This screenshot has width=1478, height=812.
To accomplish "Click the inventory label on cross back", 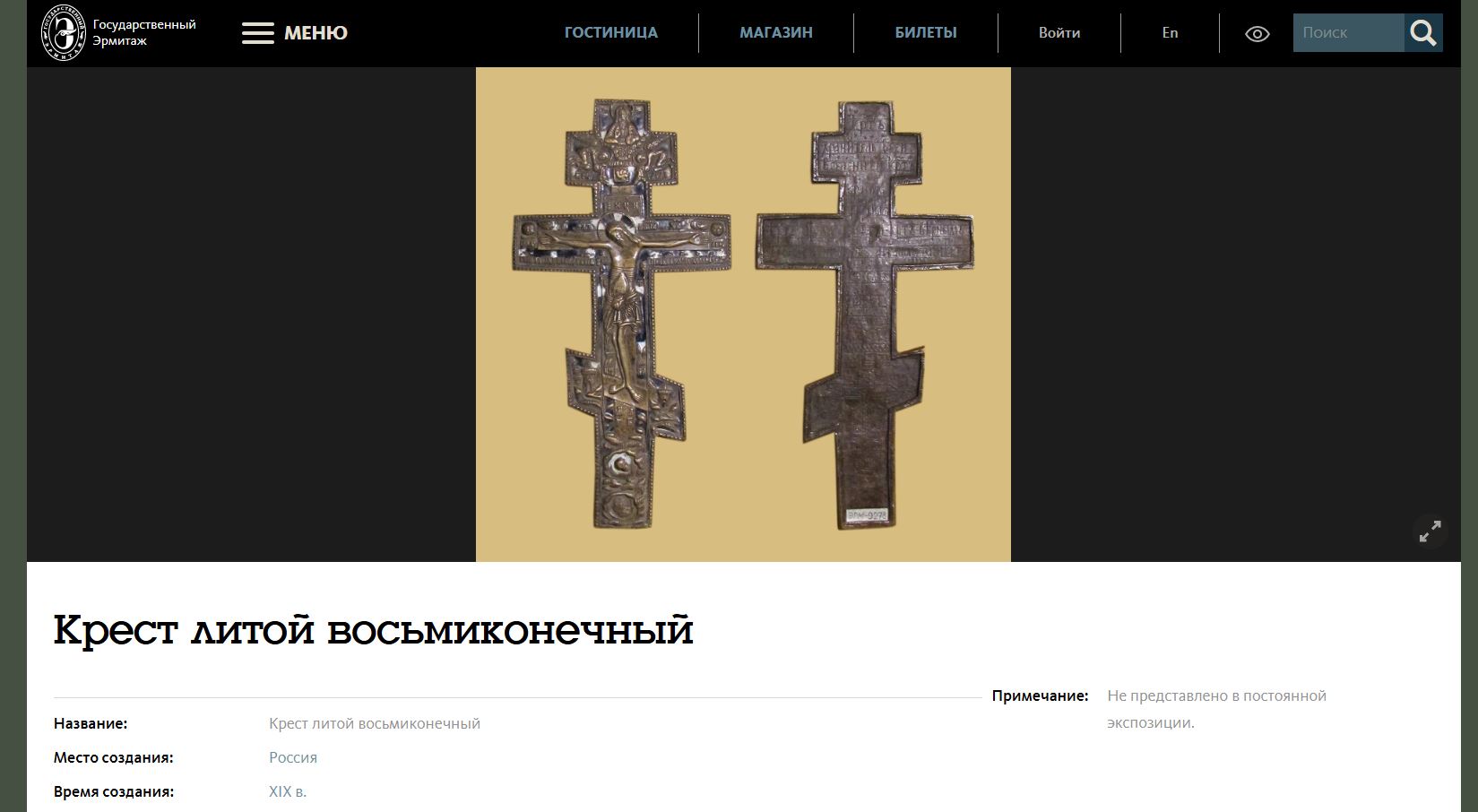I will tap(867, 516).
